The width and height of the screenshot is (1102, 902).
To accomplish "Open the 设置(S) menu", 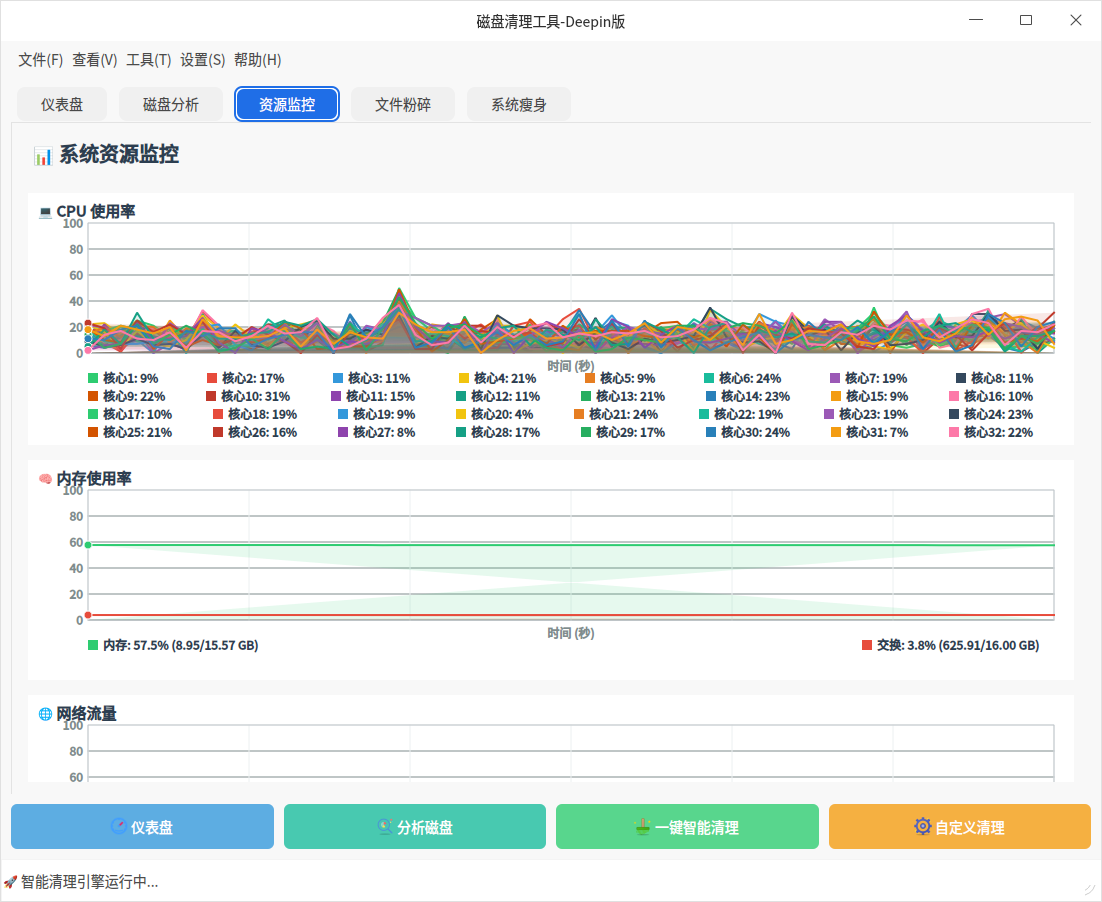I will click(202, 60).
